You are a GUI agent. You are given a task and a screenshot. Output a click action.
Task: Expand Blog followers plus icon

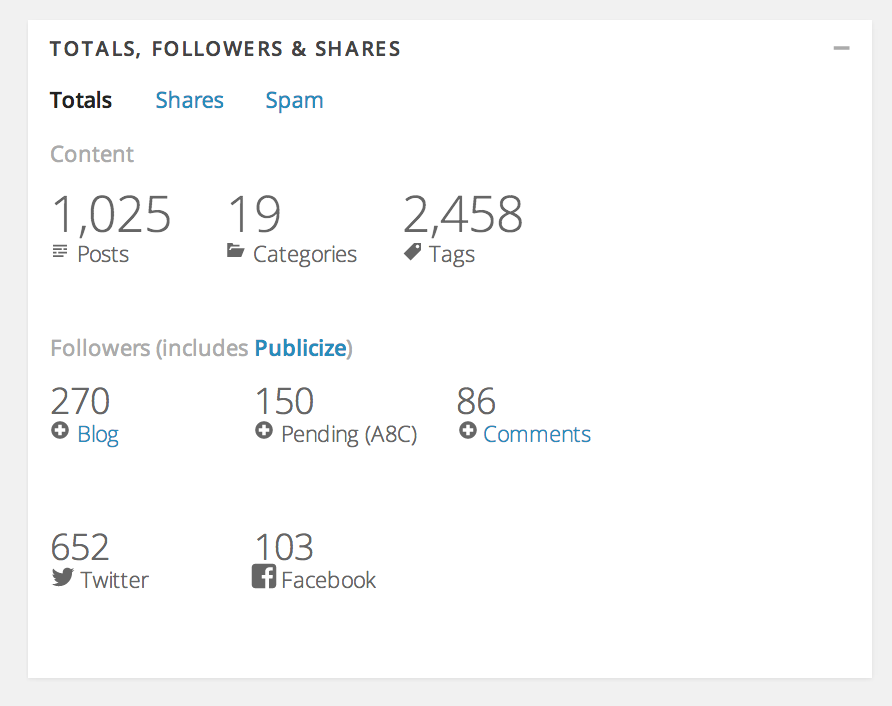60,431
